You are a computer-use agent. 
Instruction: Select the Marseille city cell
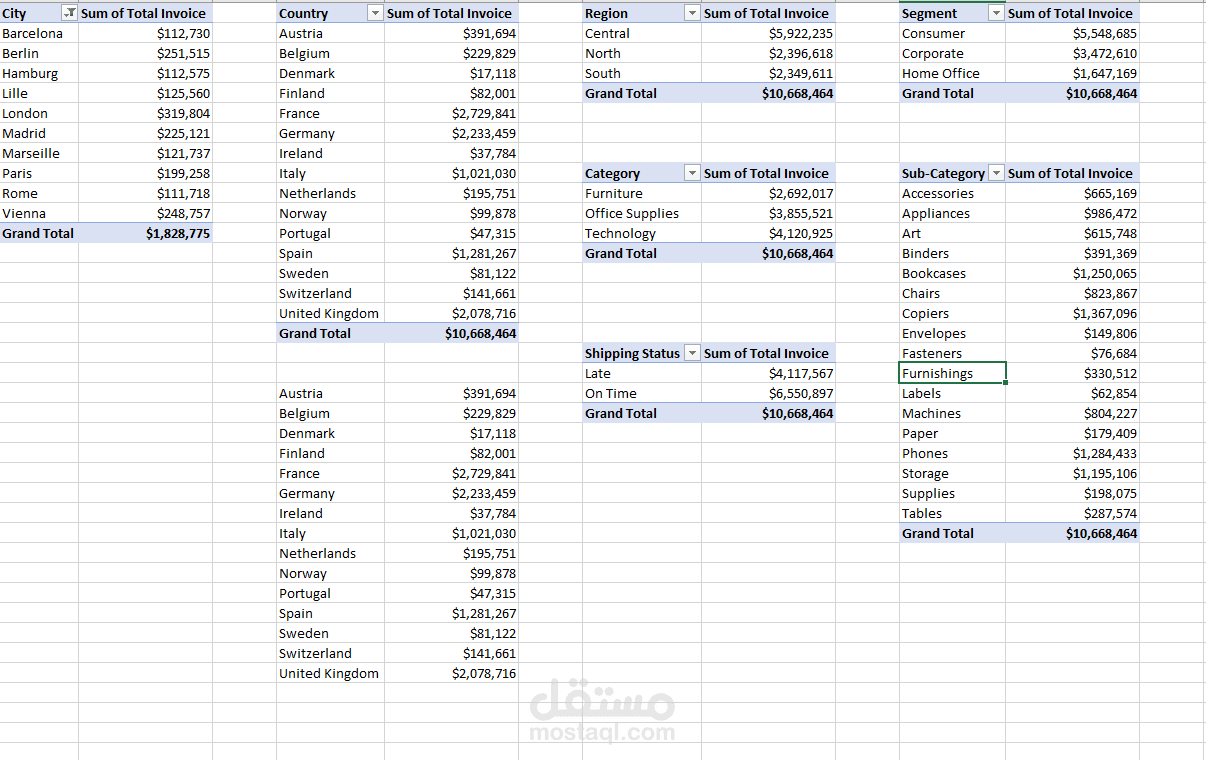click(x=39, y=153)
